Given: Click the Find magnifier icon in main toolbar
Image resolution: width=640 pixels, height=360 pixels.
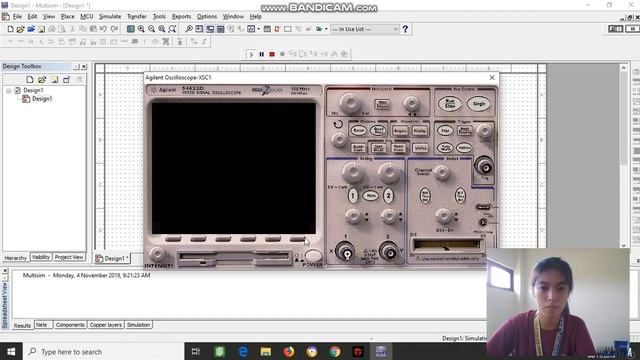Looking at the screenshot, I should pyautogui.click(x=189, y=29).
